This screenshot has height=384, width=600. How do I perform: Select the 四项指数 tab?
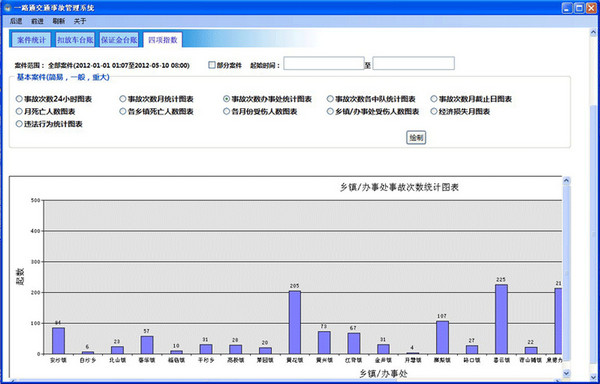(x=163, y=40)
